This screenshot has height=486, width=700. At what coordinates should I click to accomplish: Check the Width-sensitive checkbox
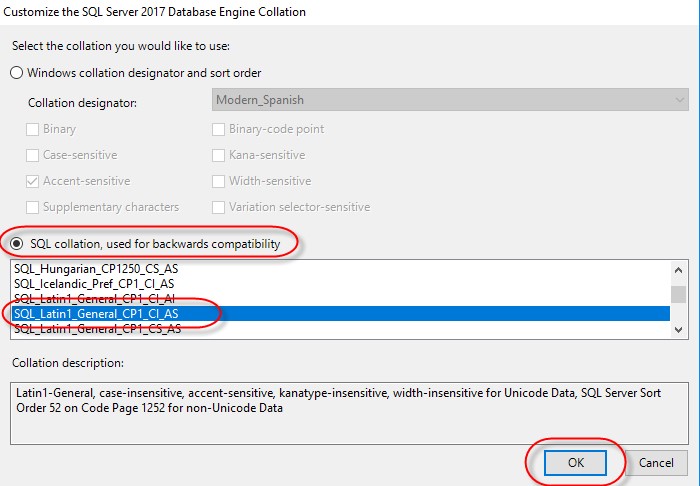tap(219, 181)
